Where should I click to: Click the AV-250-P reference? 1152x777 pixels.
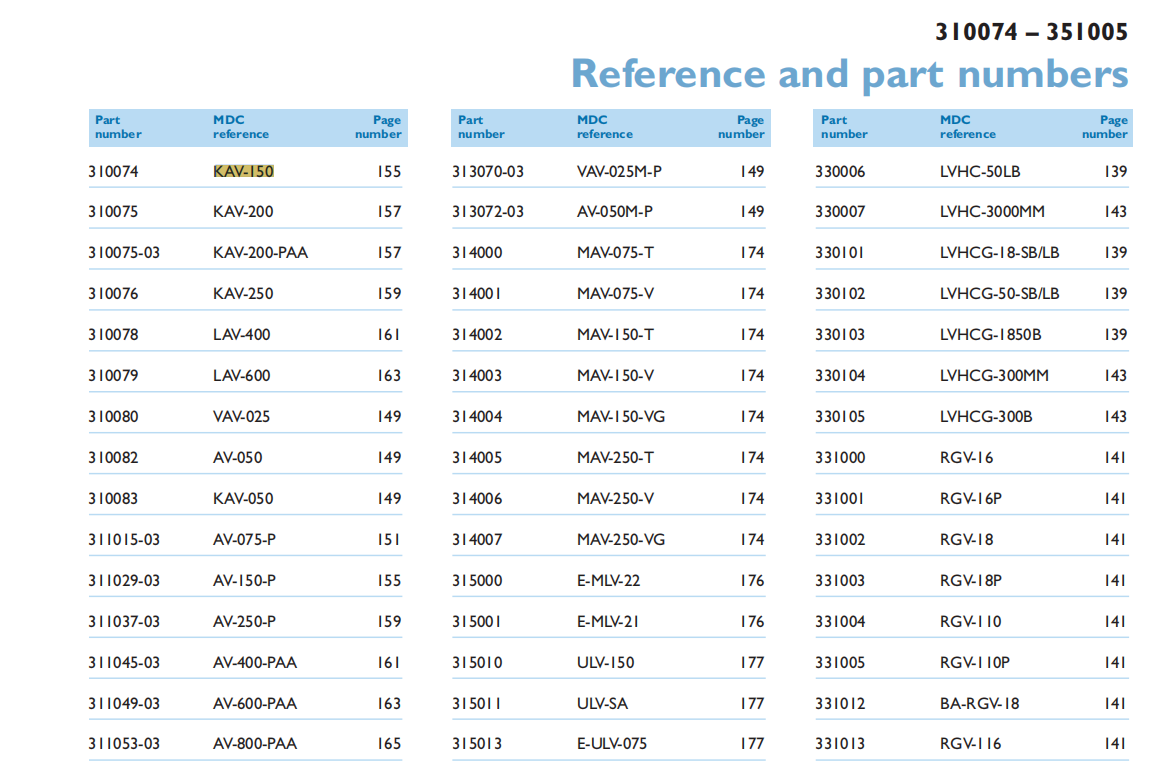[x=245, y=622]
